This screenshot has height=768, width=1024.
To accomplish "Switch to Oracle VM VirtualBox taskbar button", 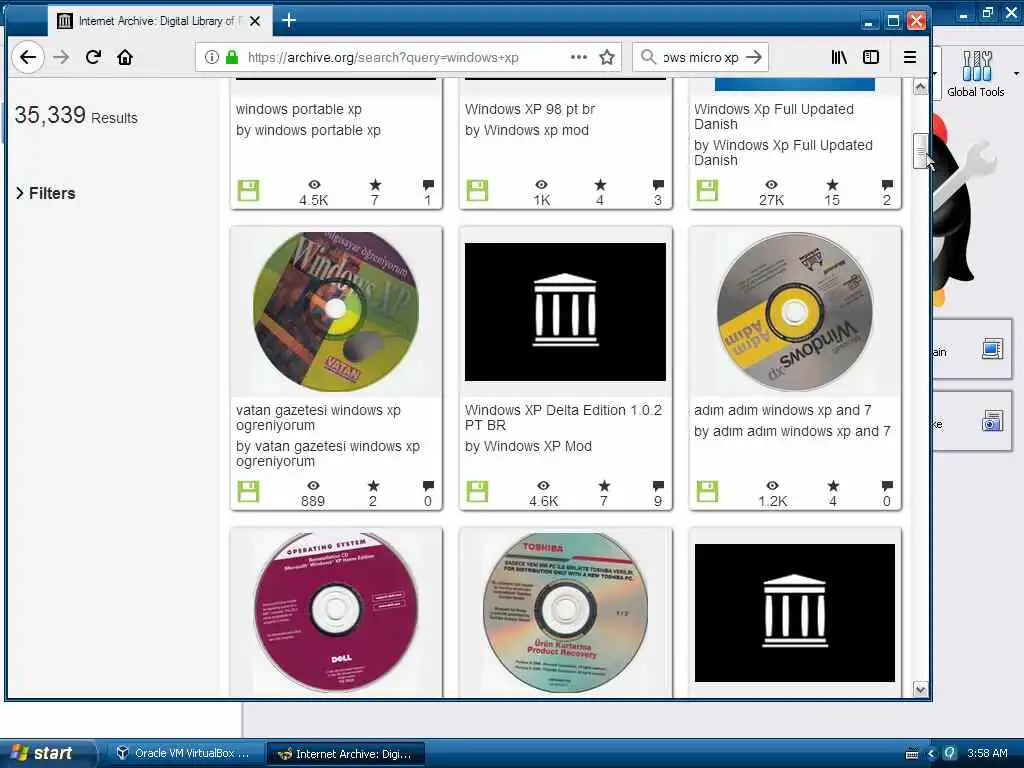I will click(x=182, y=753).
